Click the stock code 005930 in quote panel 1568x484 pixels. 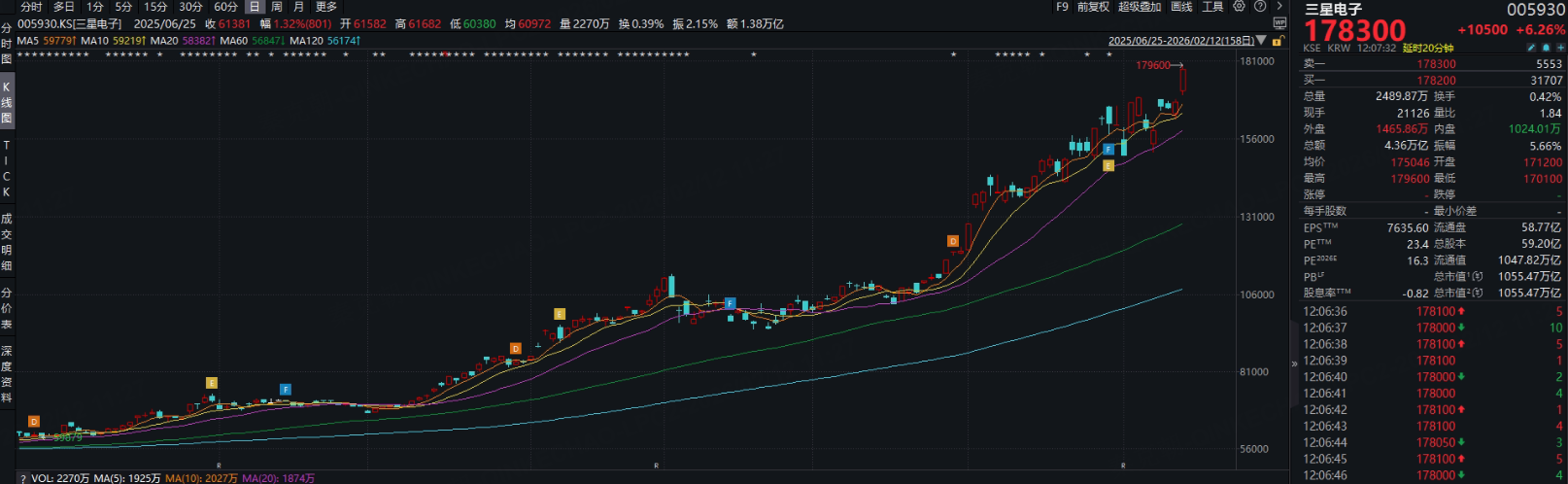click(1536, 10)
